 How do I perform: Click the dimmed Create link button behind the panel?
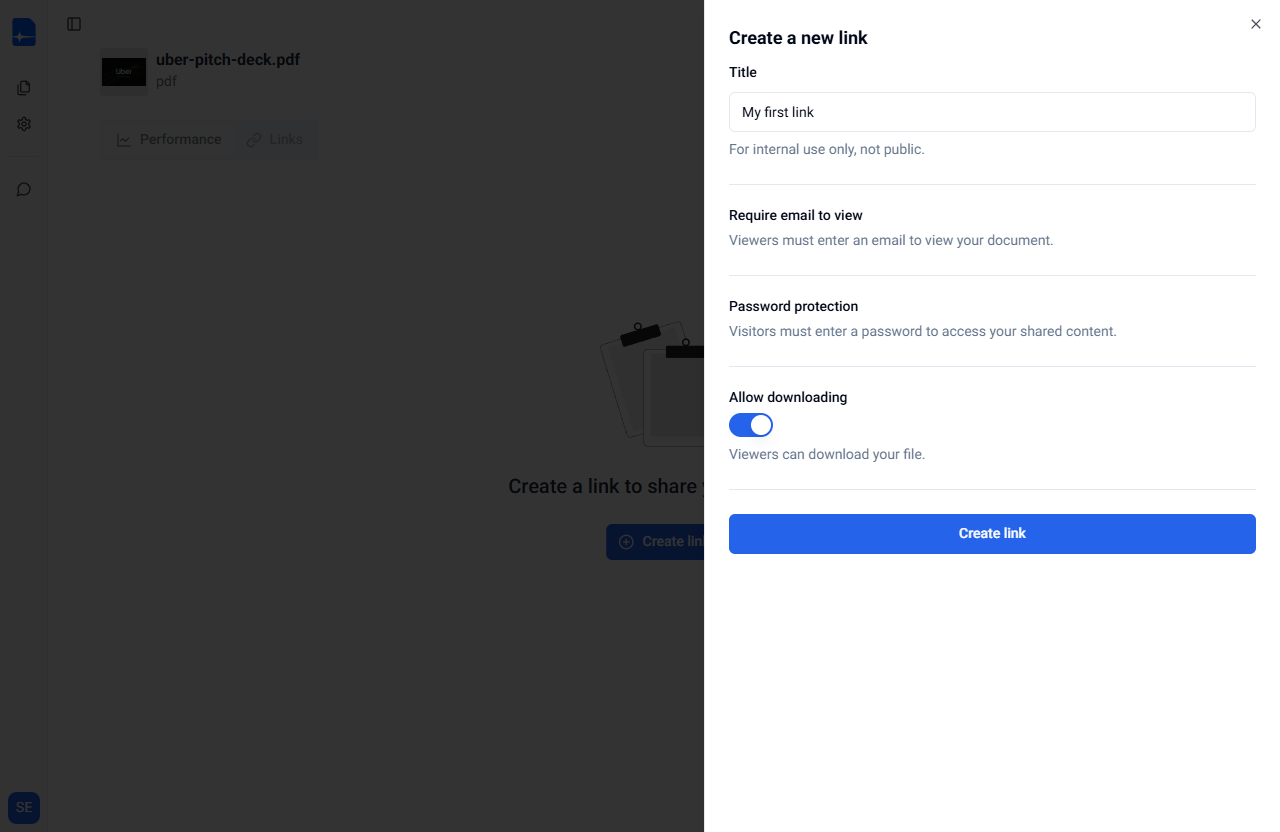coord(656,542)
